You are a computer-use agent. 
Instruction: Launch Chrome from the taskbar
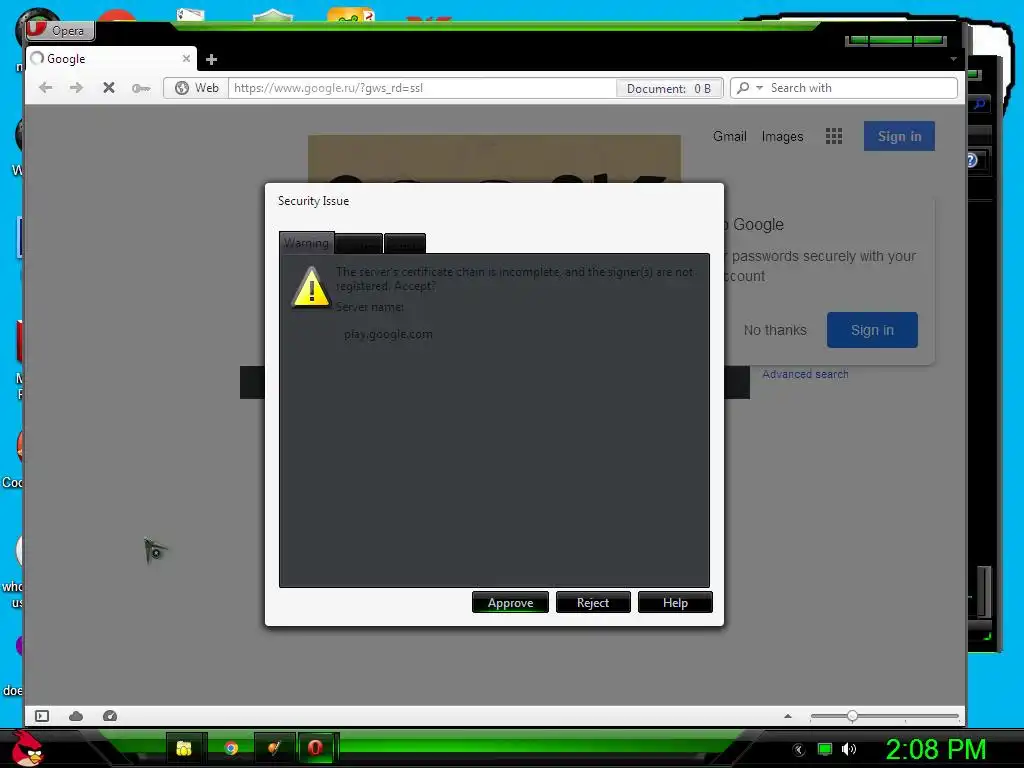pyautogui.click(x=231, y=748)
